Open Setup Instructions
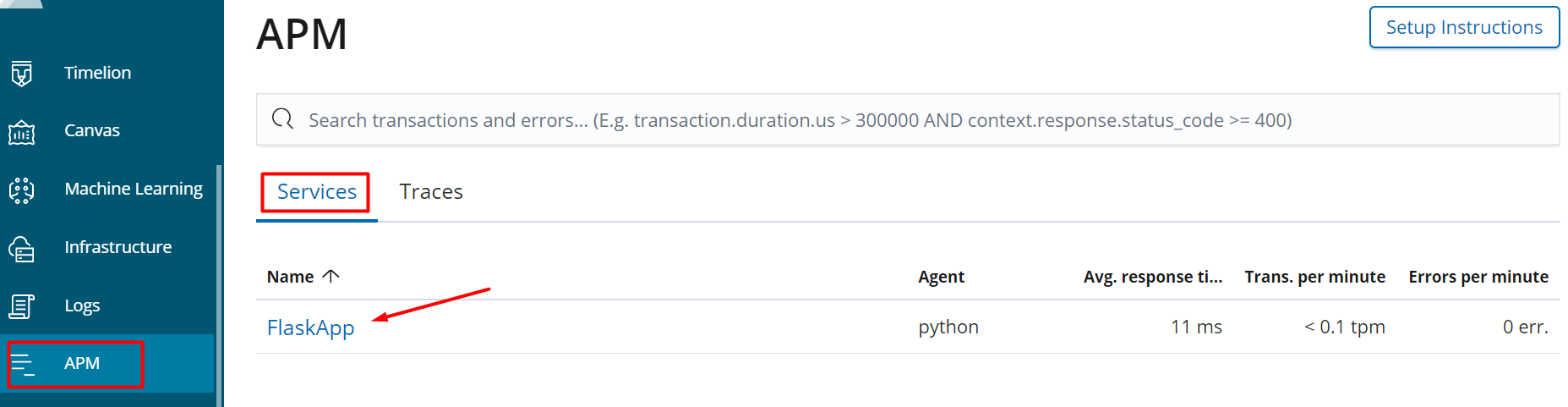 point(1464,28)
